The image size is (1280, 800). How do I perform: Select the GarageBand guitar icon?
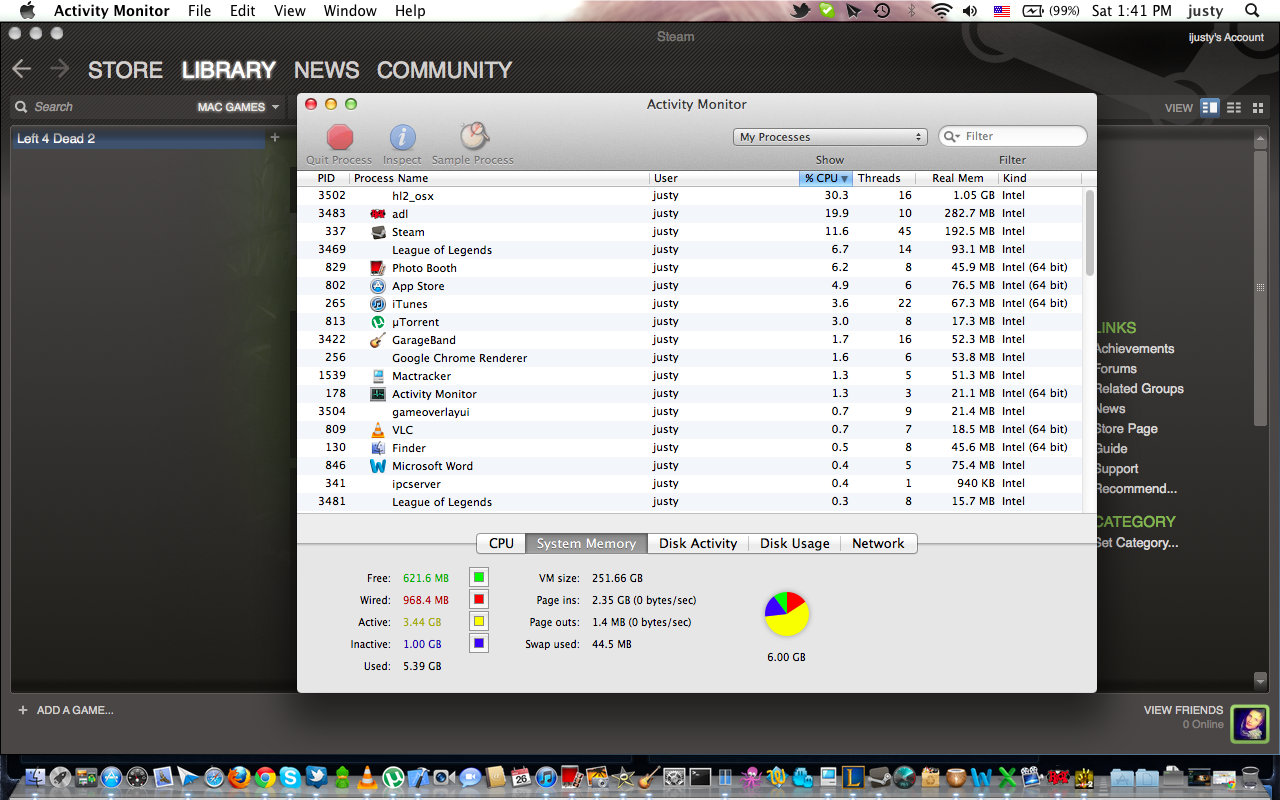378,340
